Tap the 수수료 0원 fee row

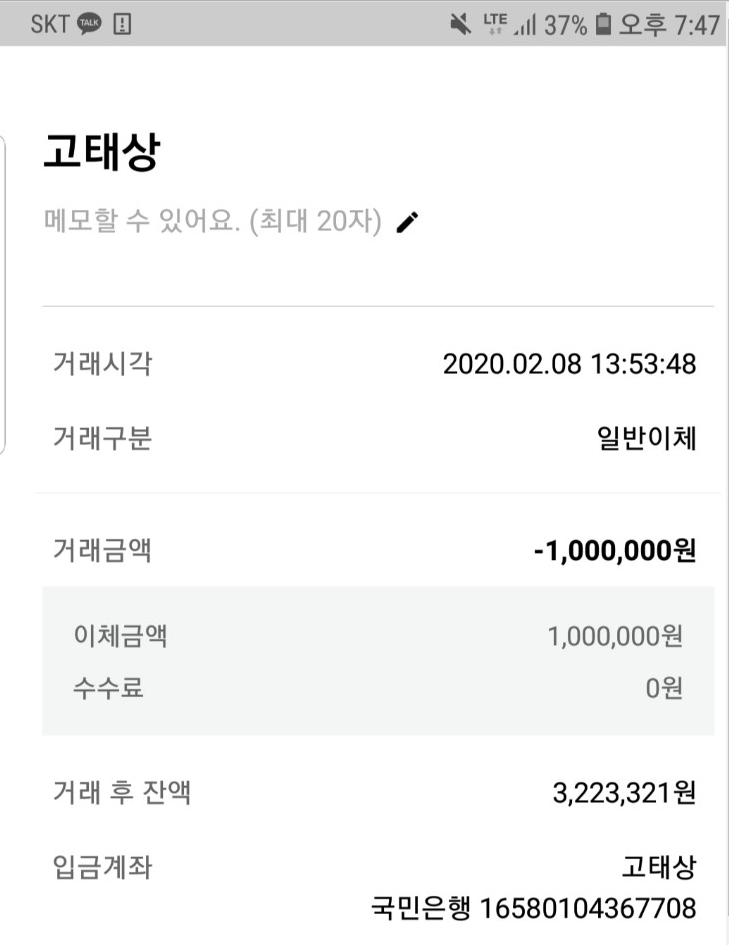point(378,688)
